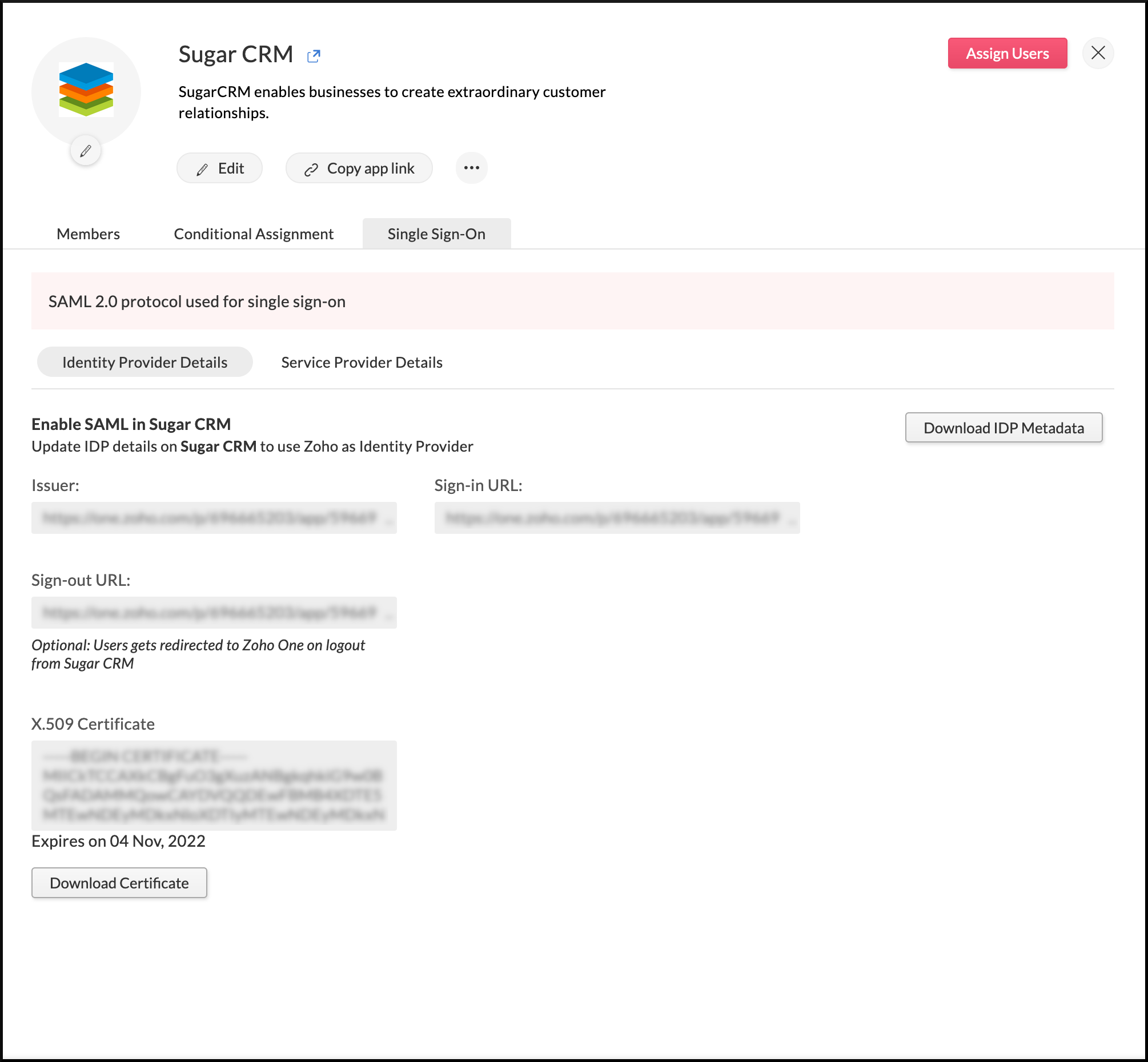This screenshot has width=1148, height=1062.
Task: Click the Download IDP Metadata button
Action: point(1003,428)
